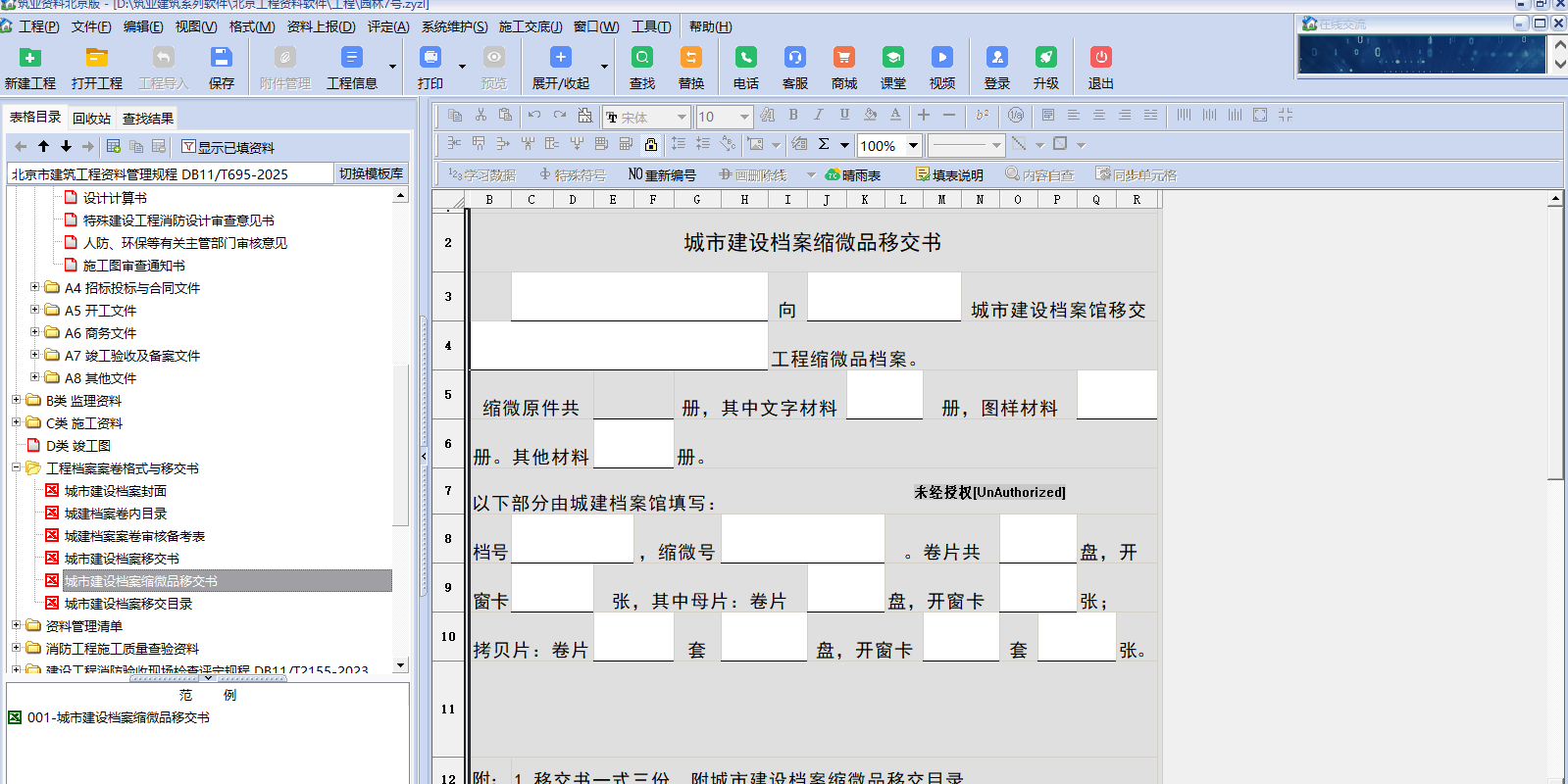Click the 晴雨表 icon in toolbar
1568x784 pixels.
point(853,175)
